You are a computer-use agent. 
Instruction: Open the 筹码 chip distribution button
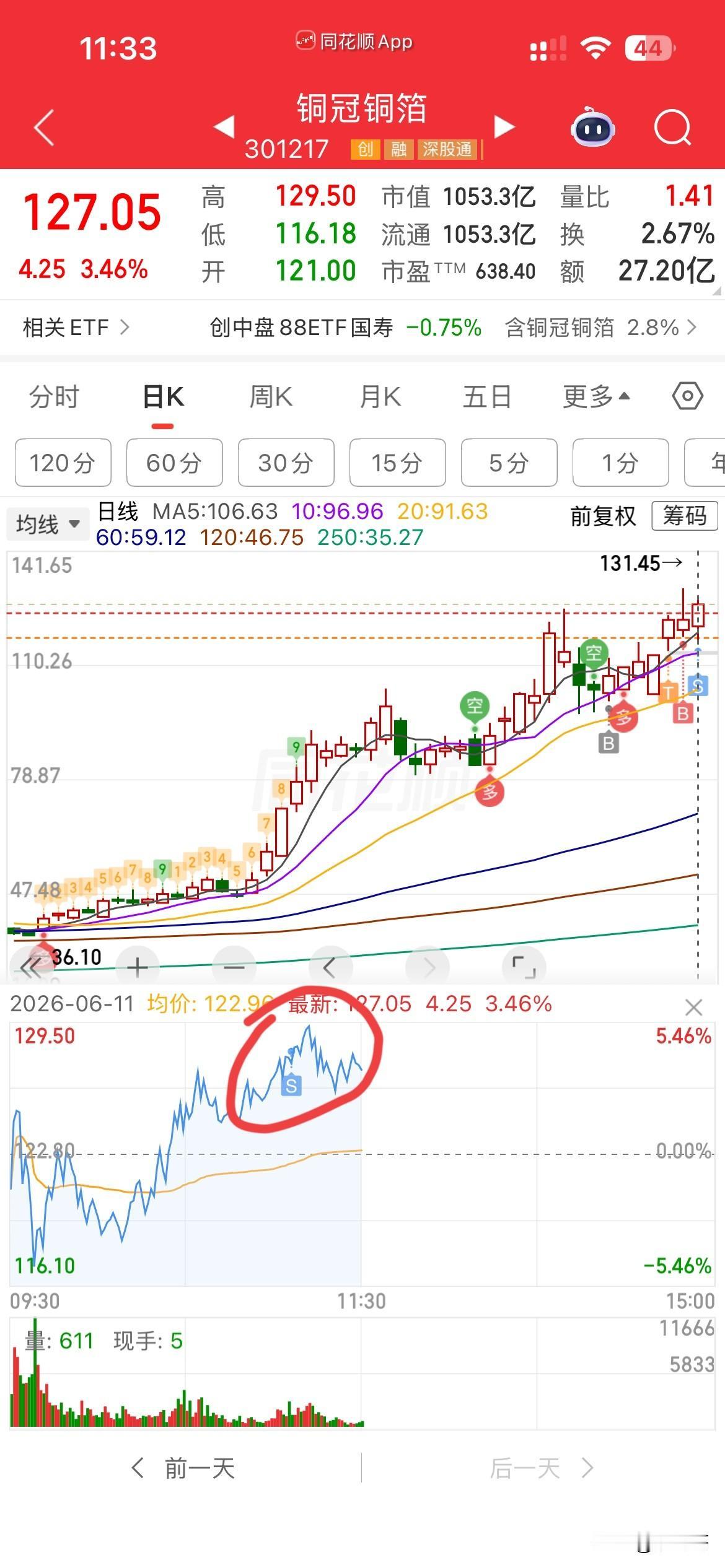coord(685,515)
